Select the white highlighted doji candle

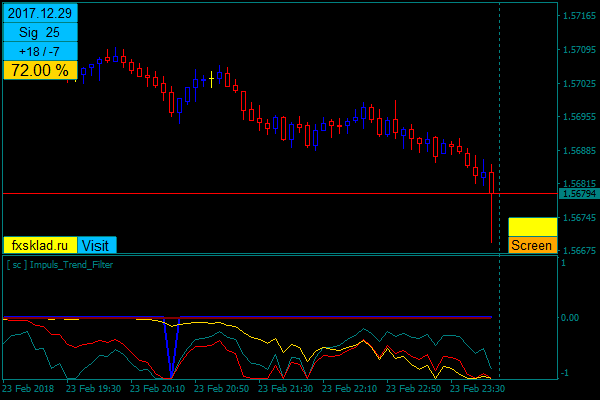[211, 79]
